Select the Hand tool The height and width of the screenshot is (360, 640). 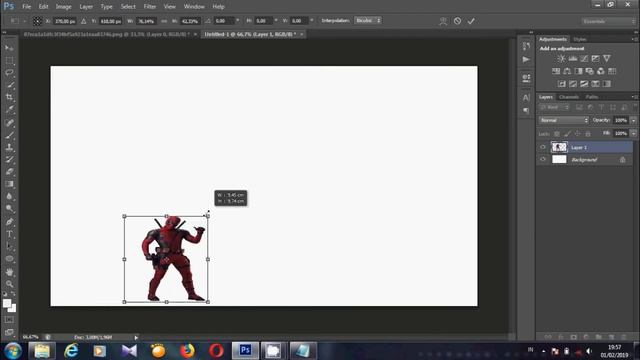coord(9,272)
